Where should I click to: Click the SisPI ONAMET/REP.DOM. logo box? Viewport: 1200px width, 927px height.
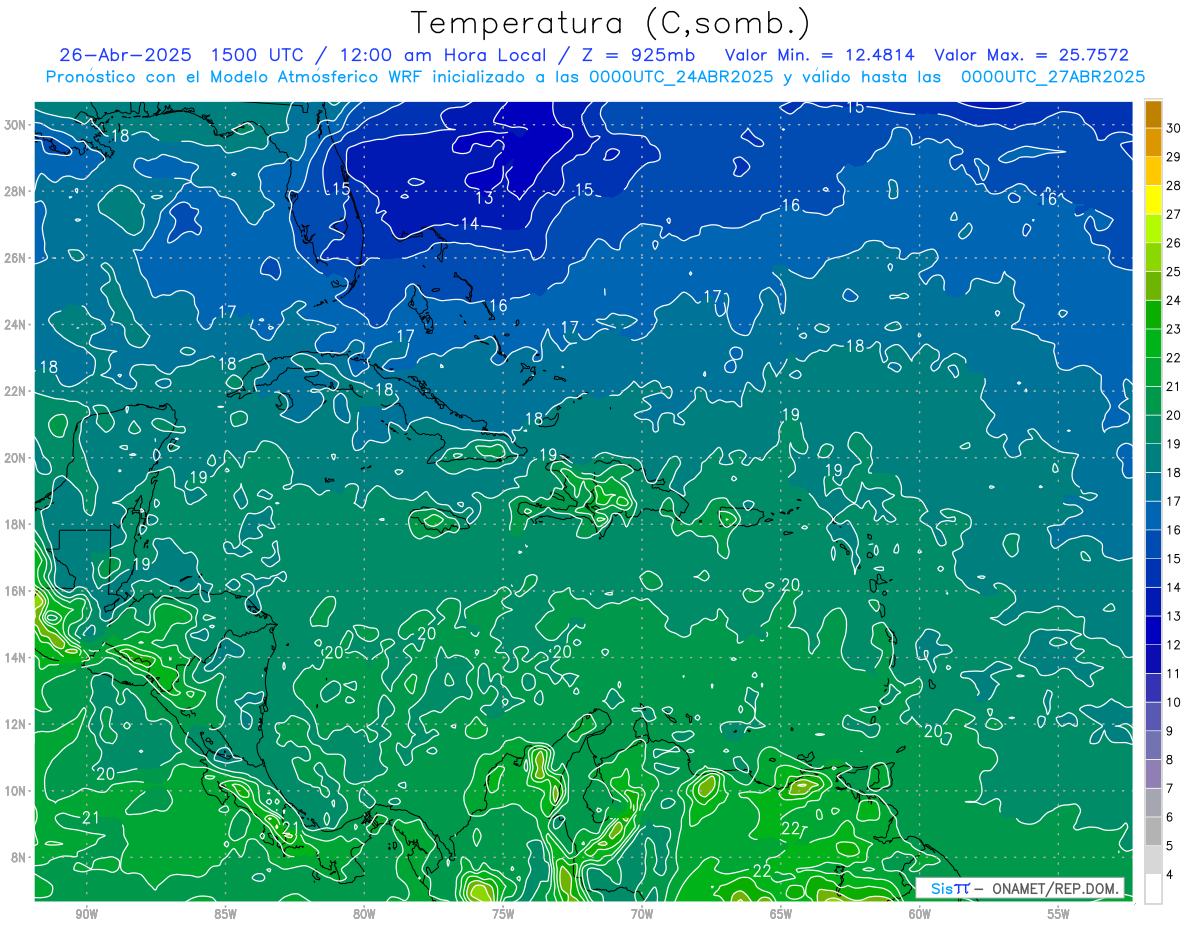[x=1019, y=888]
